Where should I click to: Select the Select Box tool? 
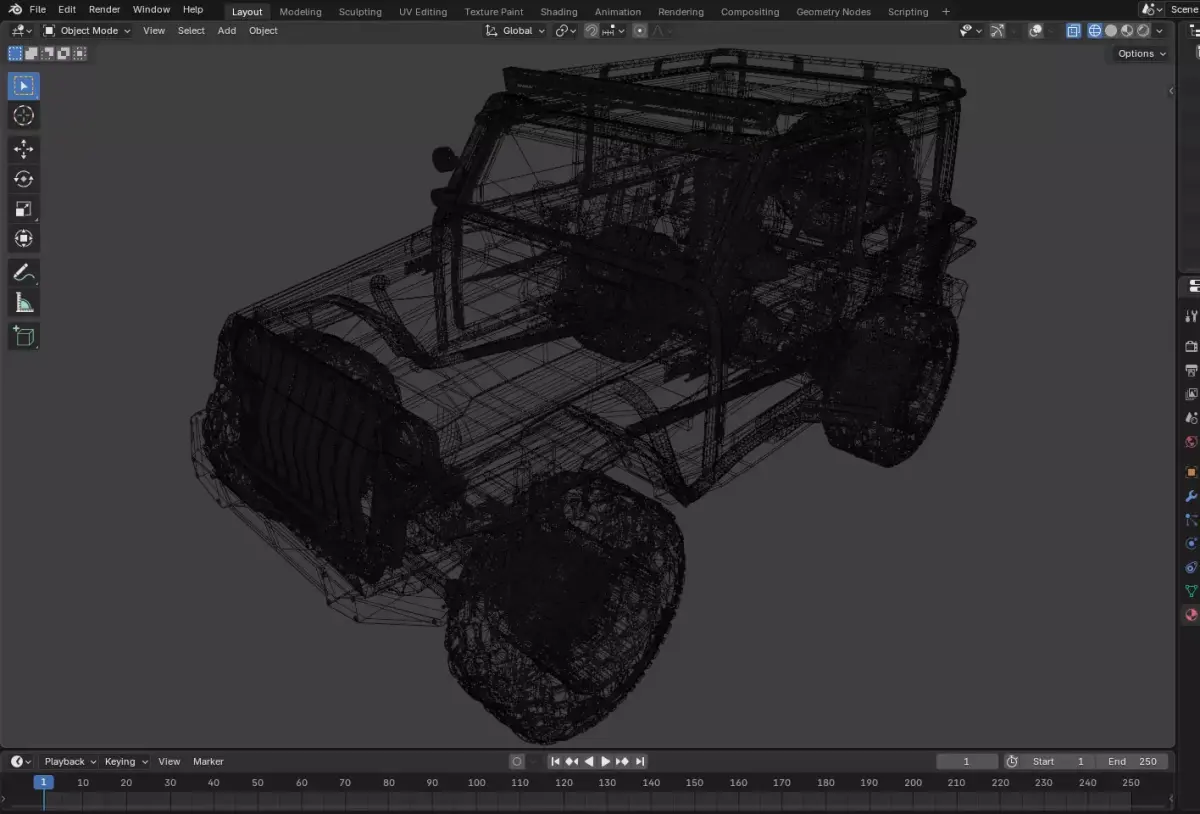(24, 86)
